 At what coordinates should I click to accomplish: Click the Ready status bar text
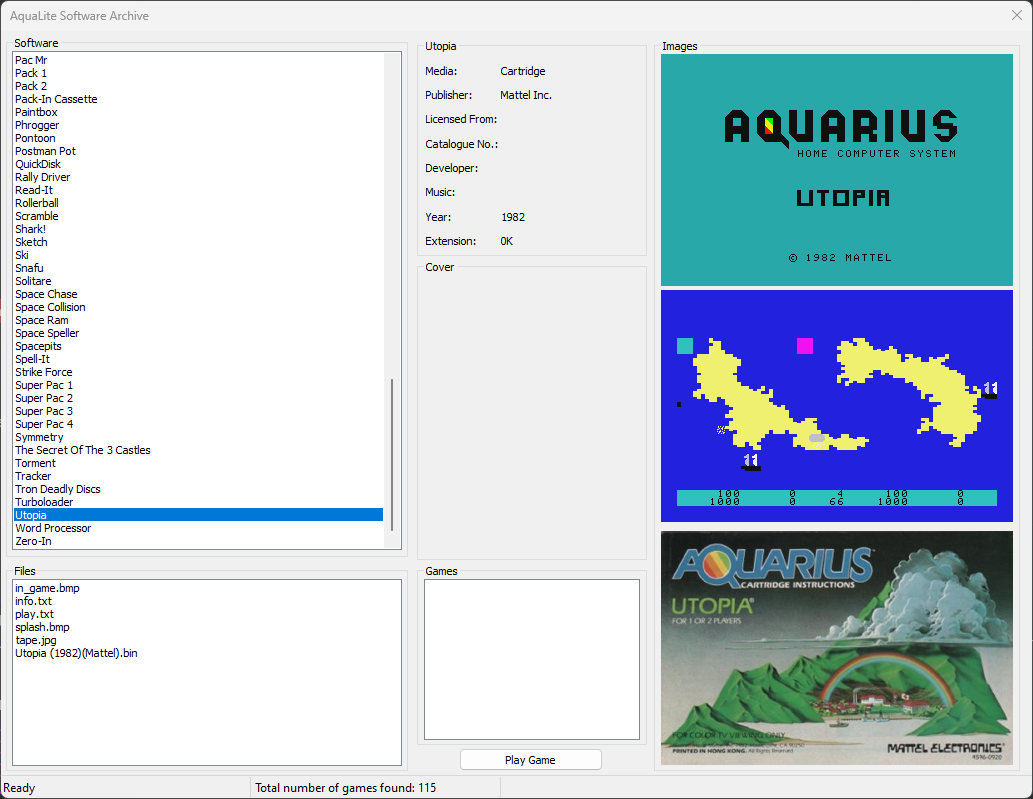click(19, 788)
